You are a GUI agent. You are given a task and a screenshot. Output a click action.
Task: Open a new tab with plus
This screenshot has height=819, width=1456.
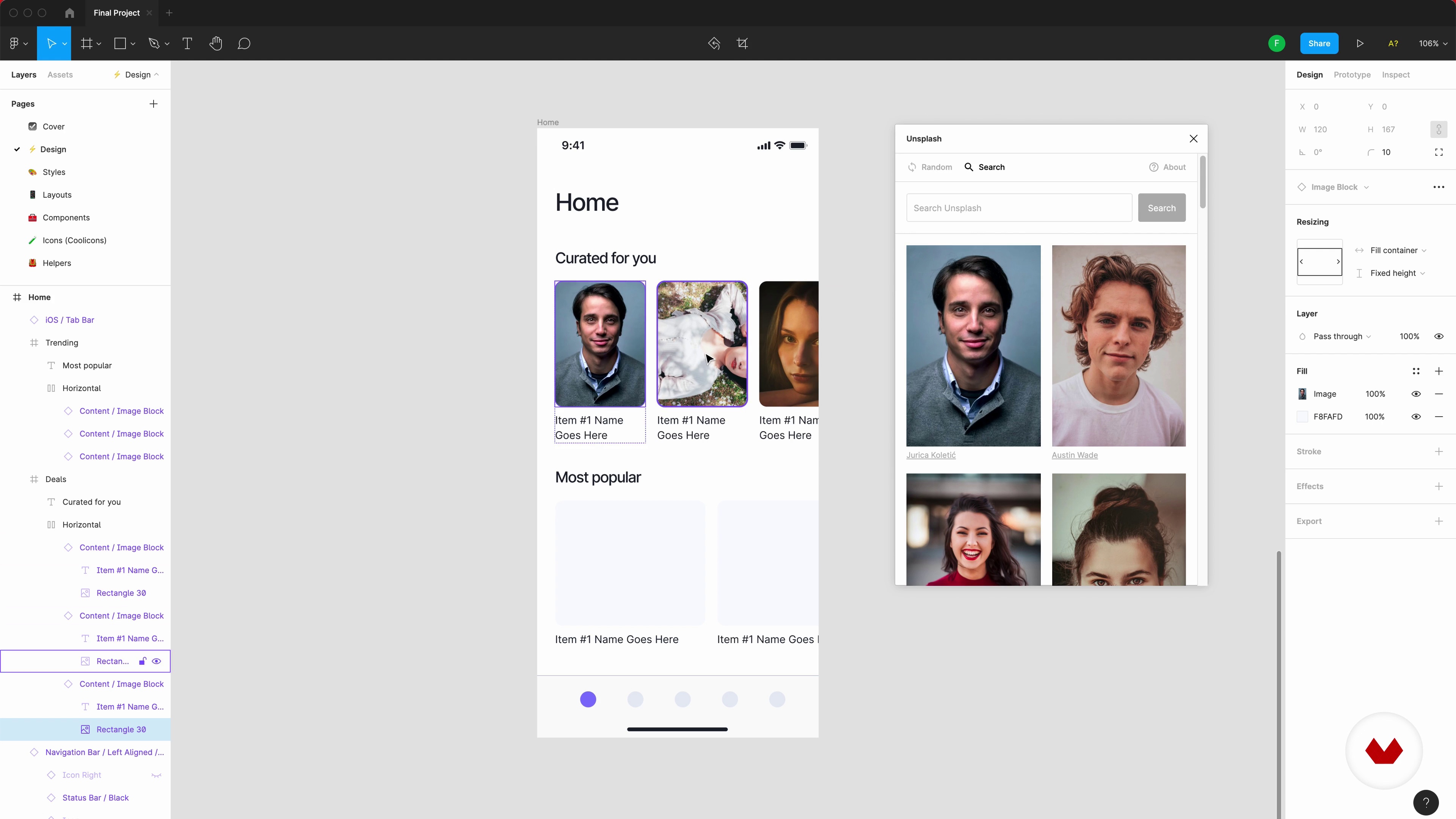click(x=169, y=13)
